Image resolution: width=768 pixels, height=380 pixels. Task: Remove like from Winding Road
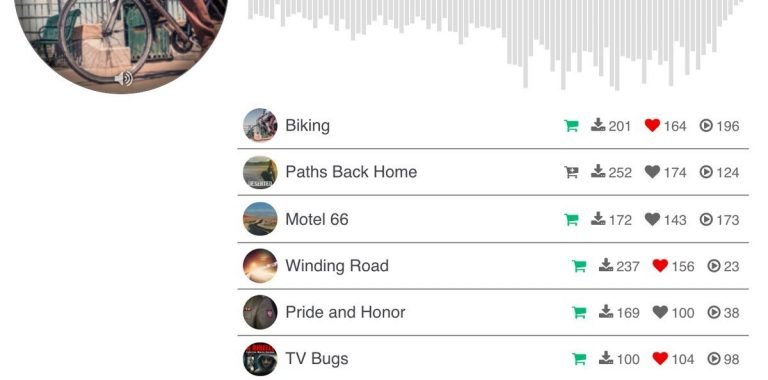coord(660,266)
